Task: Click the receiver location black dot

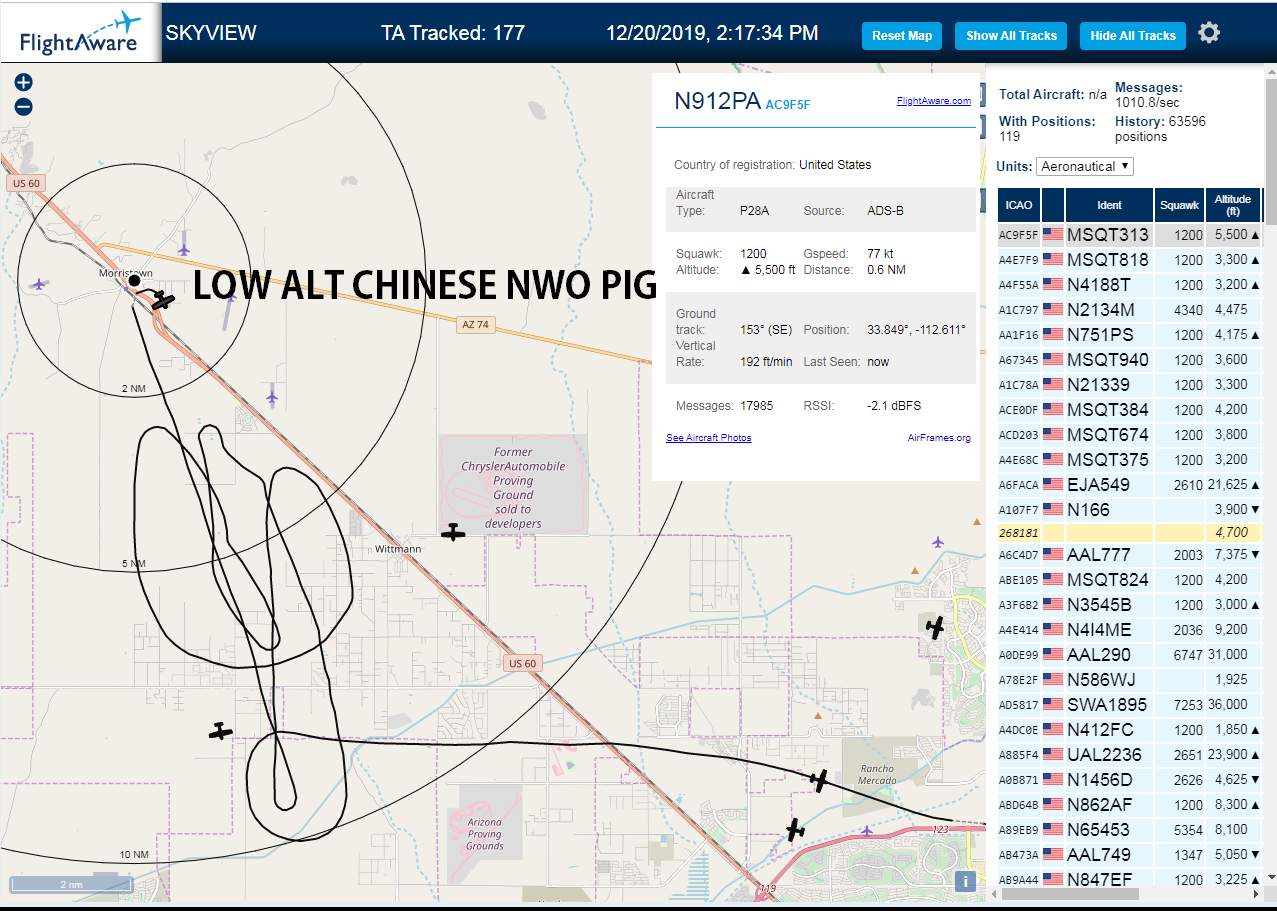Action: coord(134,281)
